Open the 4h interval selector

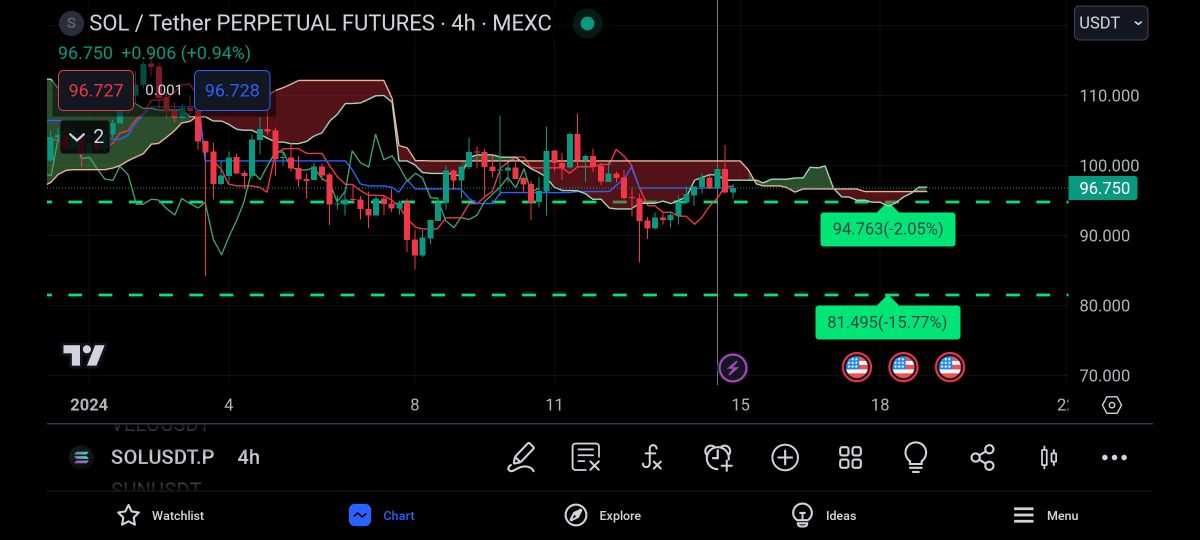pos(248,457)
